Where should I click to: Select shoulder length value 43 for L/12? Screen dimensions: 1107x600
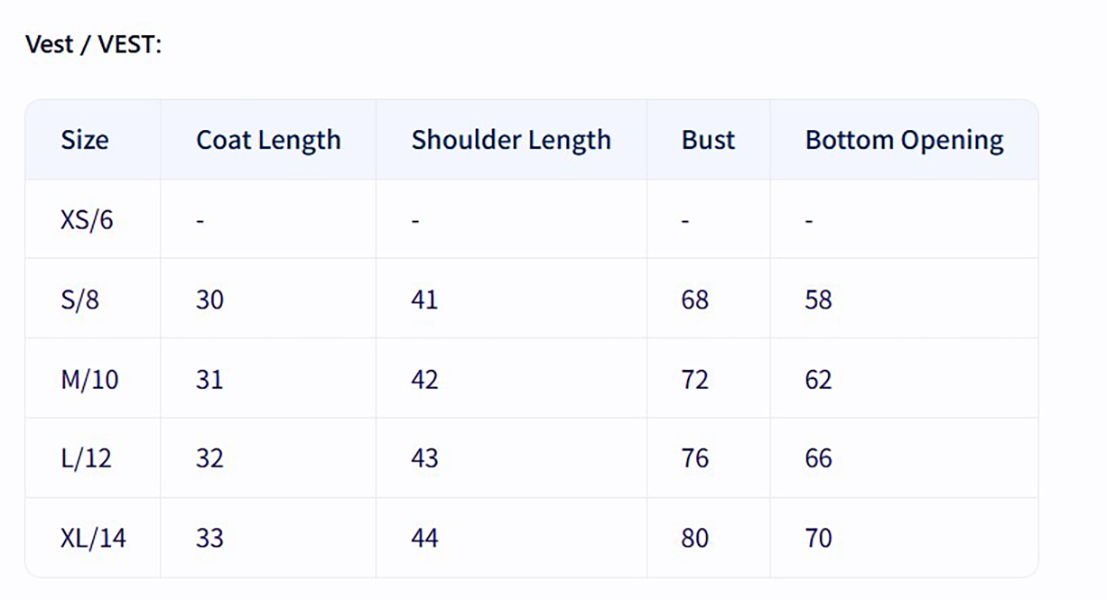click(424, 458)
